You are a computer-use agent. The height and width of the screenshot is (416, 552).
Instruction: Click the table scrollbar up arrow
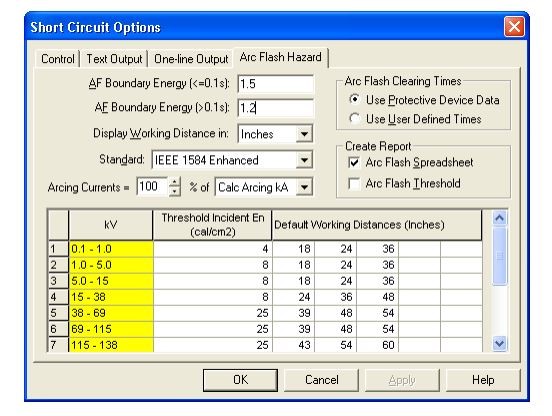(500, 218)
